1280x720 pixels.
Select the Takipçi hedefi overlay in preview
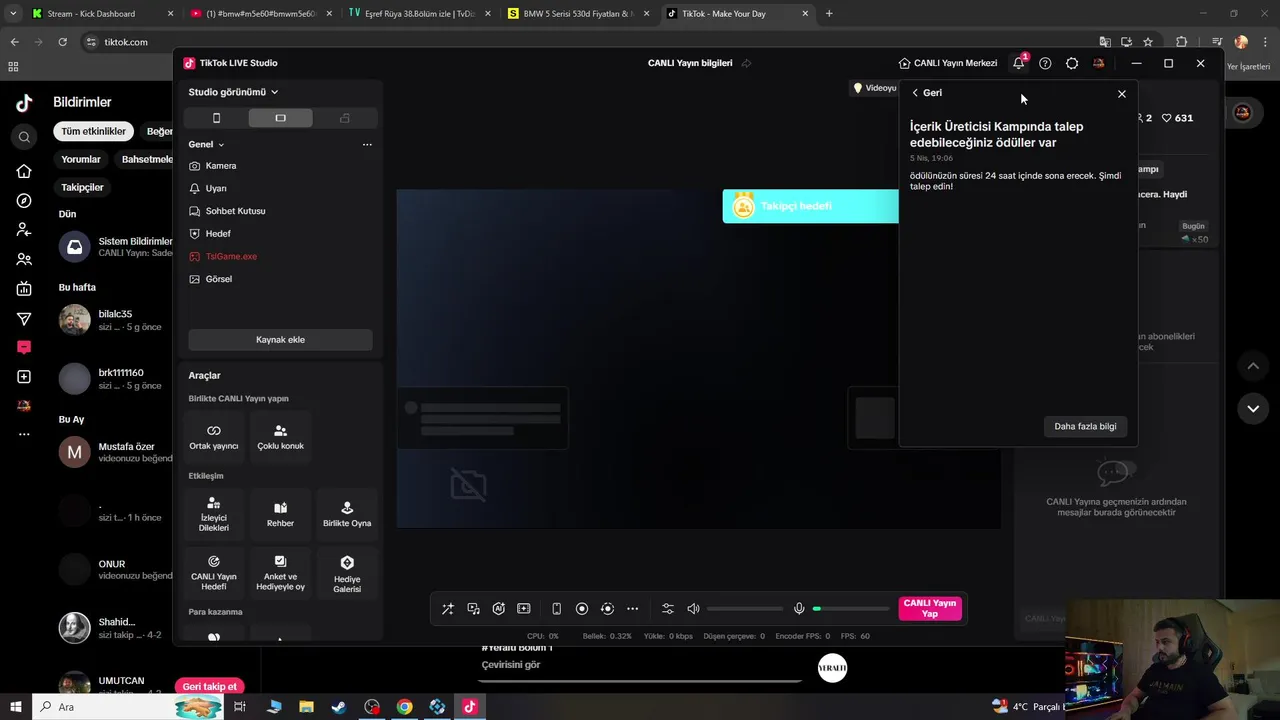pyautogui.click(x=810, y=206)
